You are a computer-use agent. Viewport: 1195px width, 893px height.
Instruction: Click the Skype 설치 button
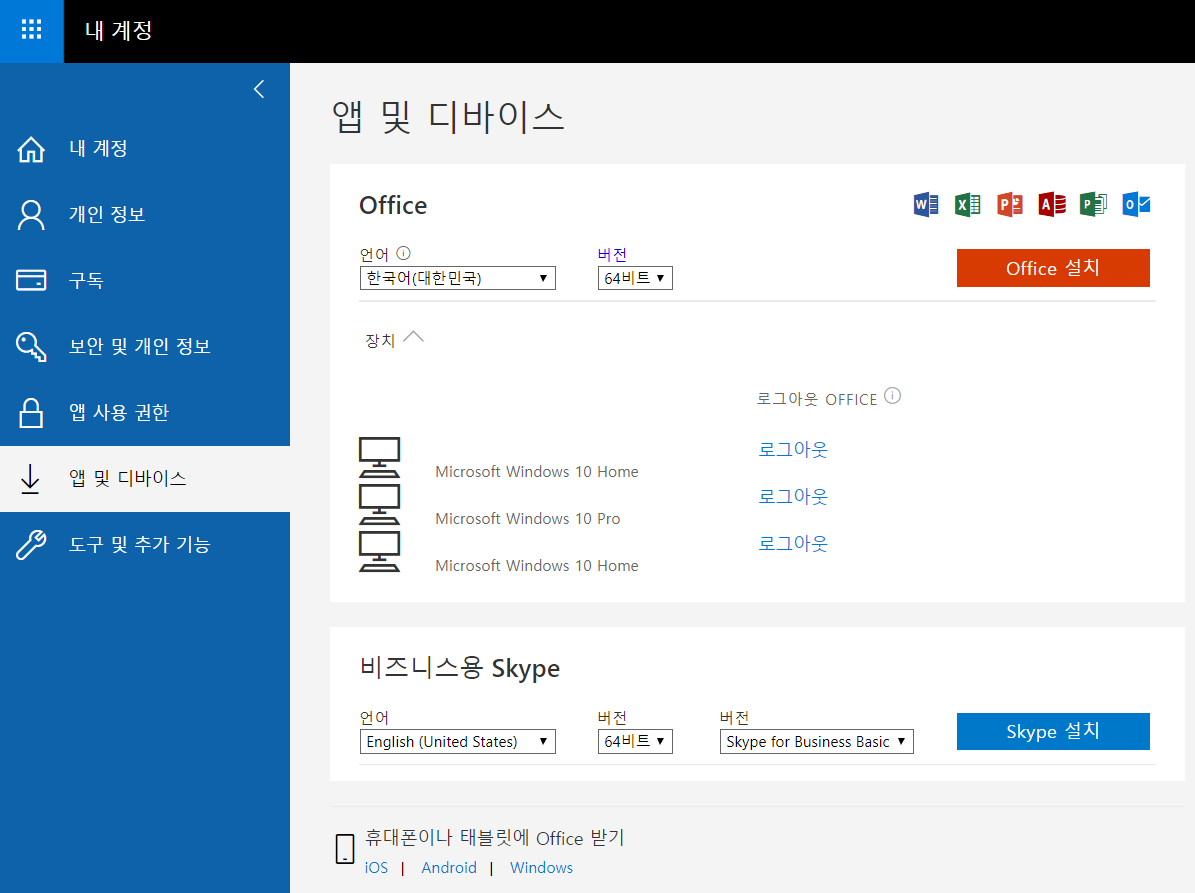[x=1052, y=731]
